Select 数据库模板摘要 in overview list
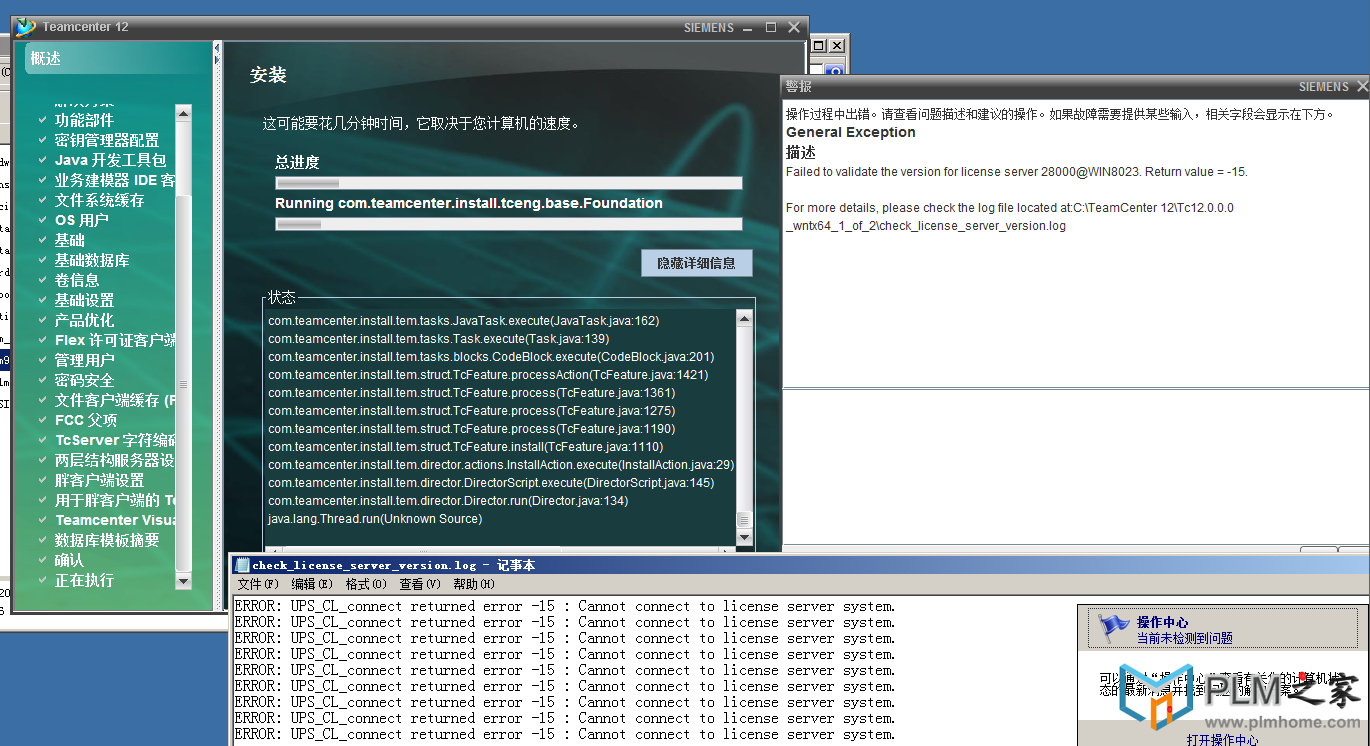1370x746 pixels. point(107,540)
